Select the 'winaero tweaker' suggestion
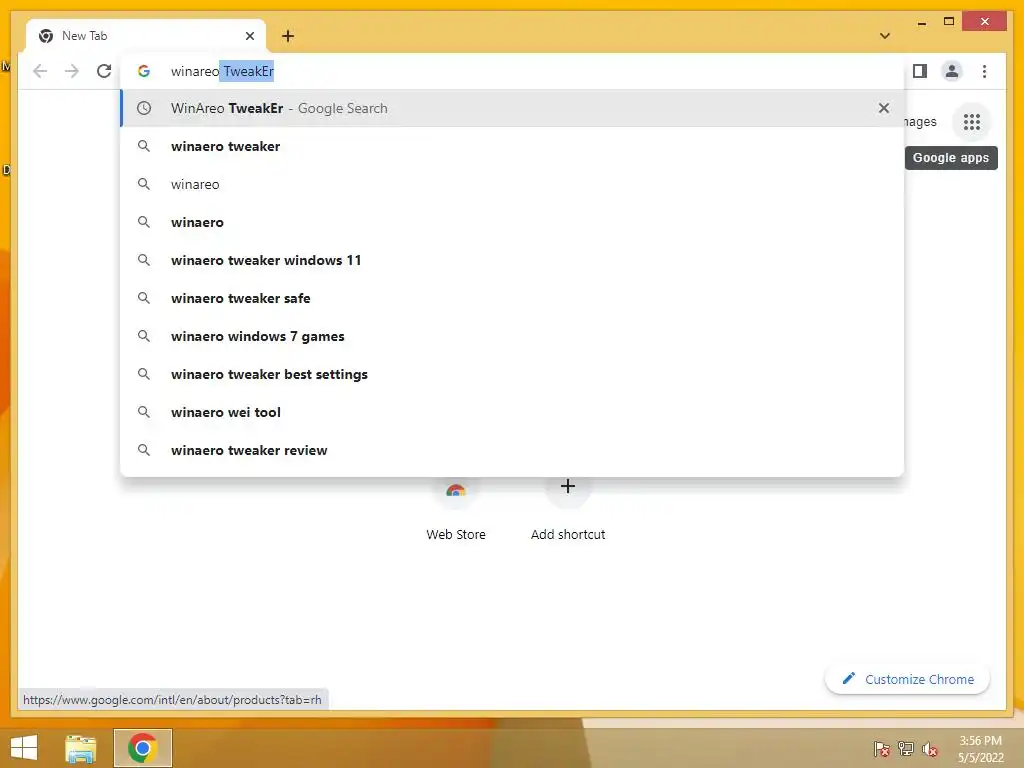The width and height of the screenshot is (1024, 768). [x=513, y=146]
